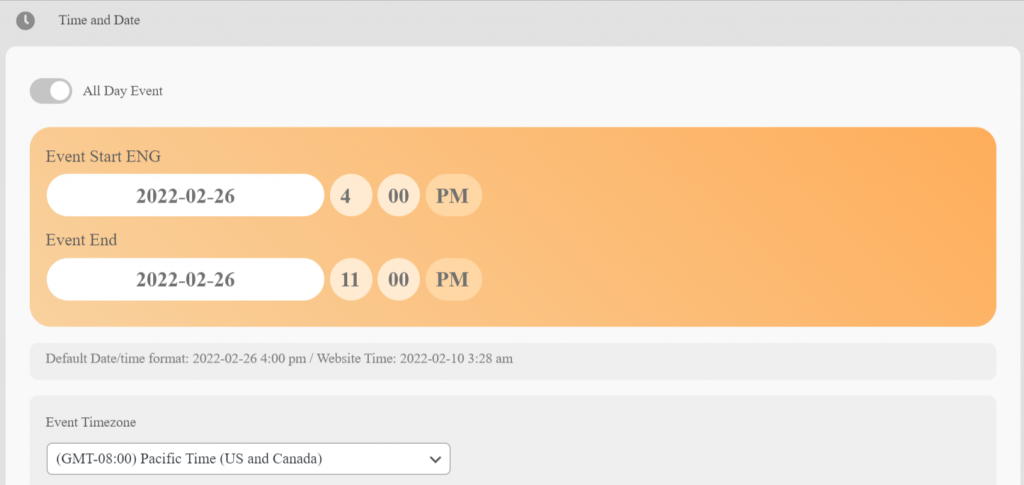Click the clock icon beside Time and Date

25,20
